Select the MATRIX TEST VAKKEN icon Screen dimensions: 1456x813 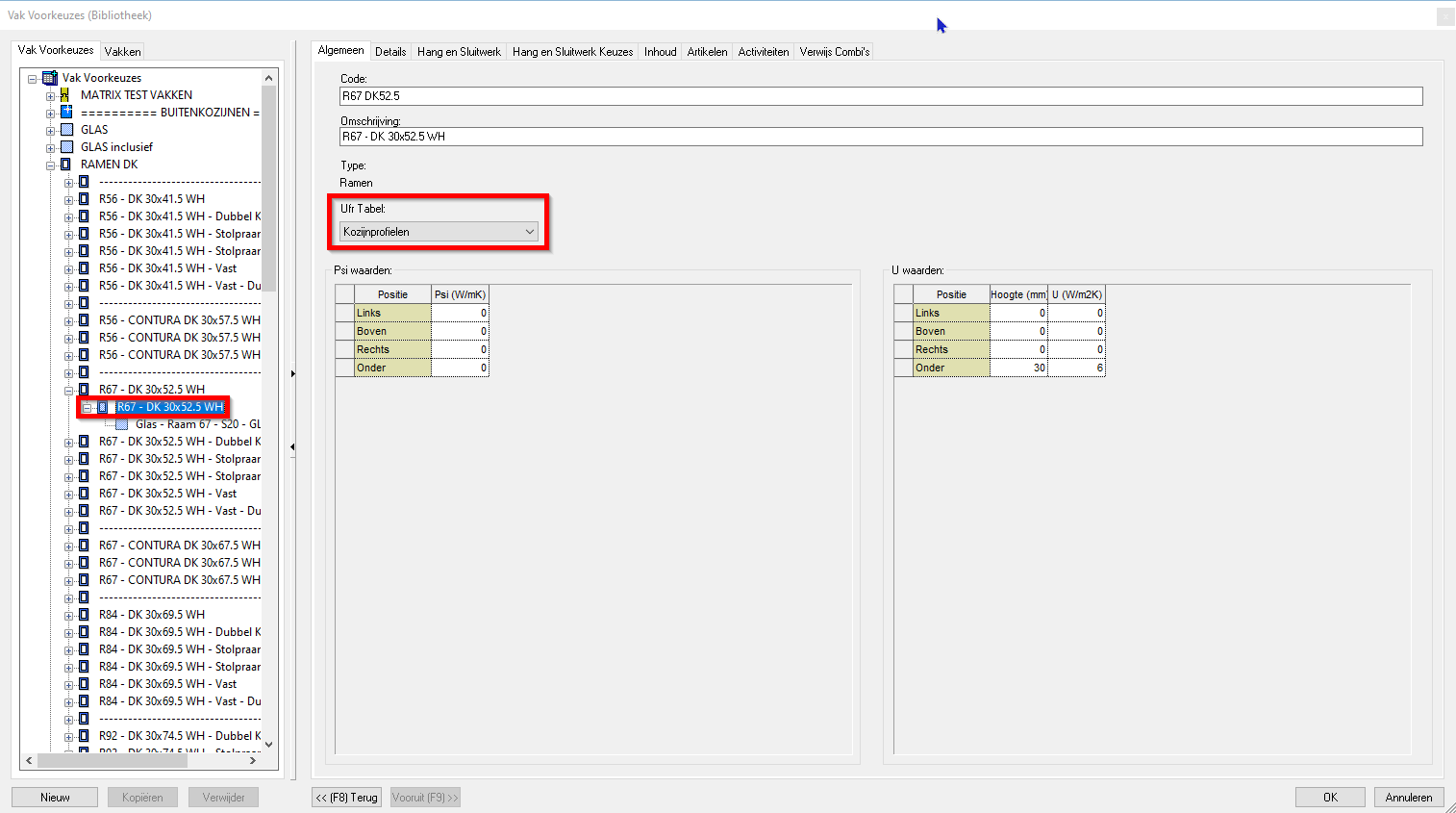(x=63, y=94)
